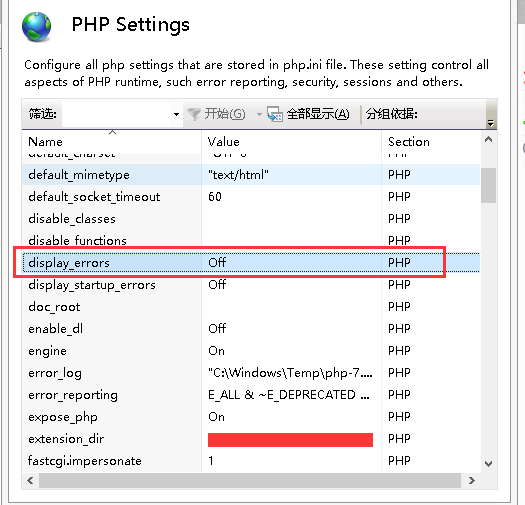Click the Show All (全部显示) icon
The image size is (525, 505).
coord(275,114)
